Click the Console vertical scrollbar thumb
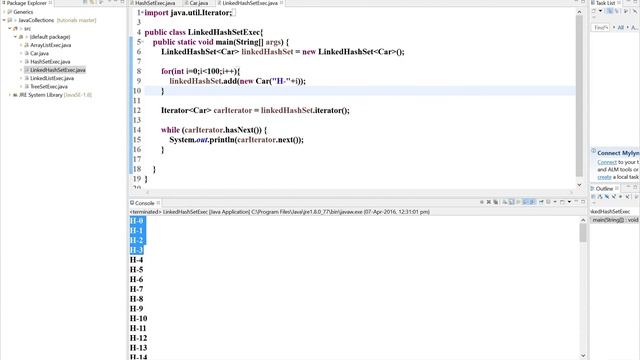 pyautogui.click(x=583, y=233)
